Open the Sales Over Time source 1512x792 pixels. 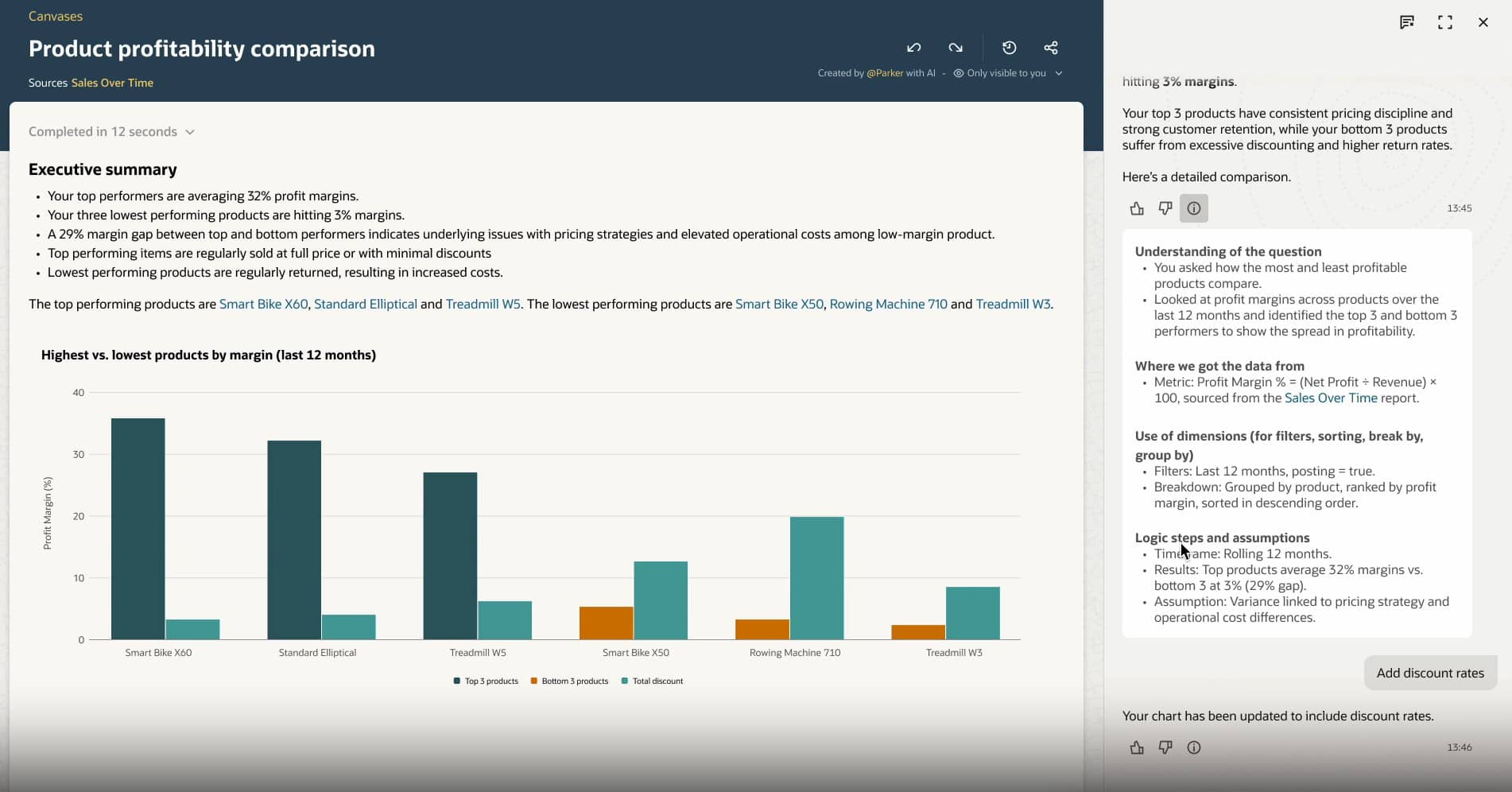112,83
